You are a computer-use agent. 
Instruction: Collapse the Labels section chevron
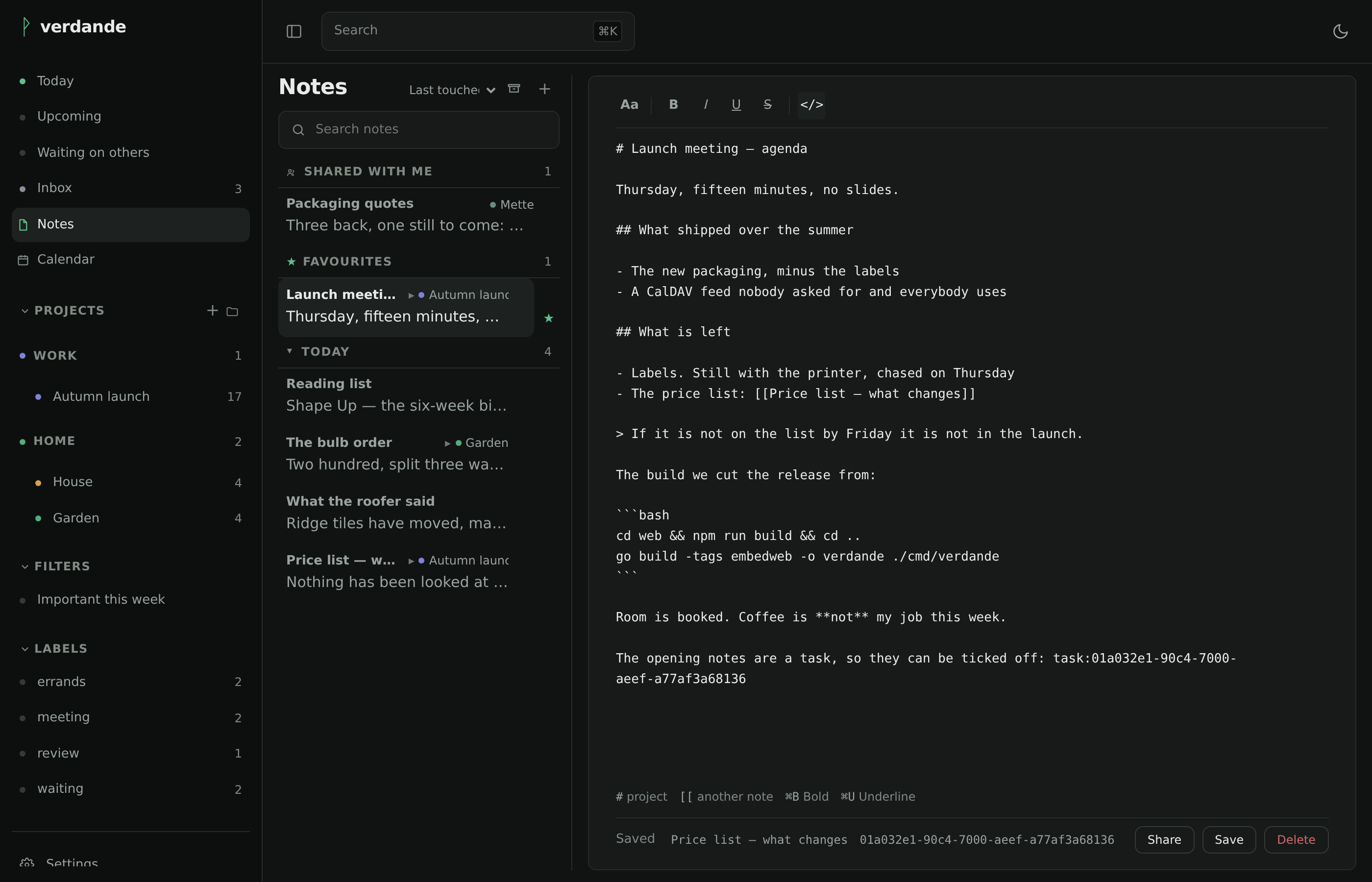24,649
